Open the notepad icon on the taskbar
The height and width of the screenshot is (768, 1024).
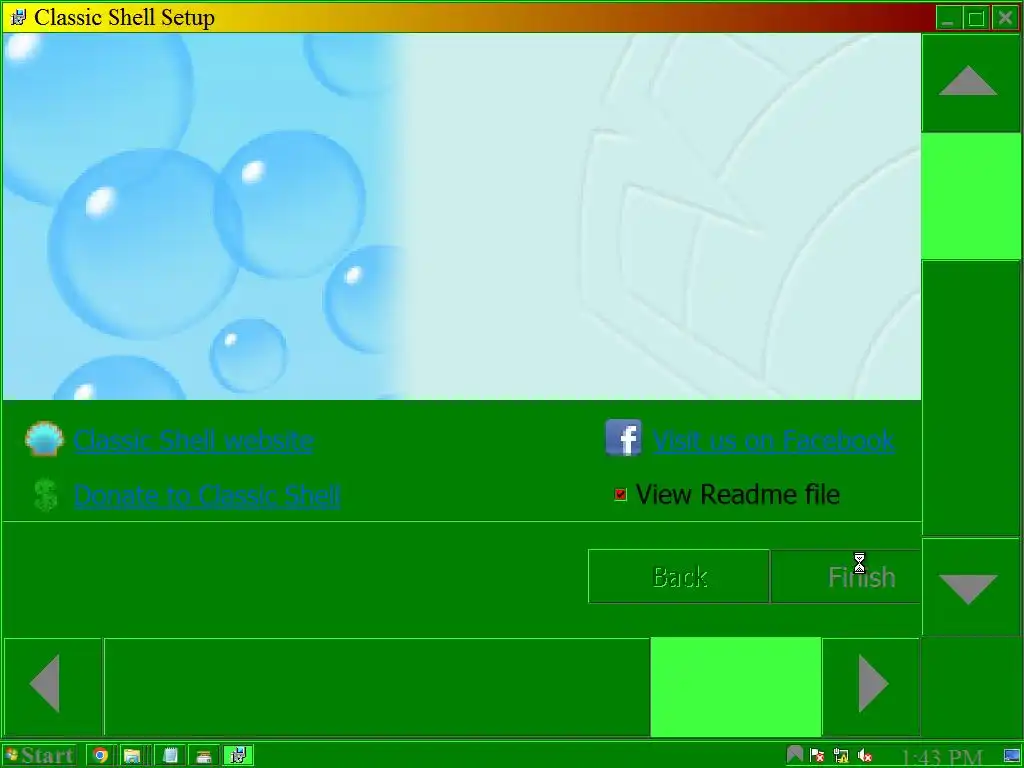click(x=170, y=756)
